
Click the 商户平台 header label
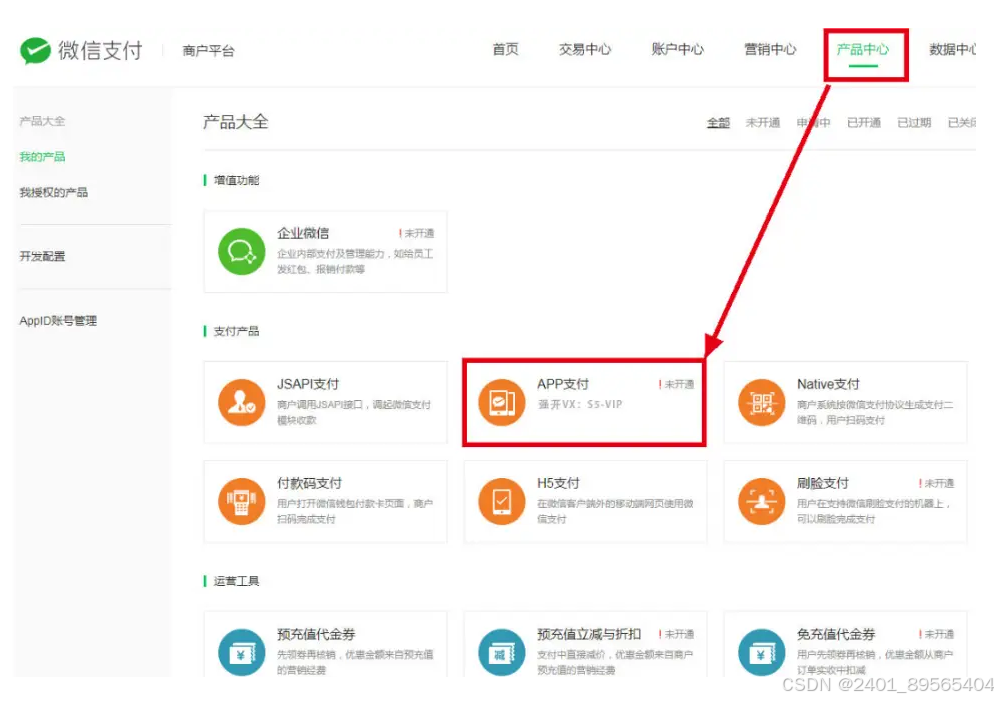pos(209,51)
